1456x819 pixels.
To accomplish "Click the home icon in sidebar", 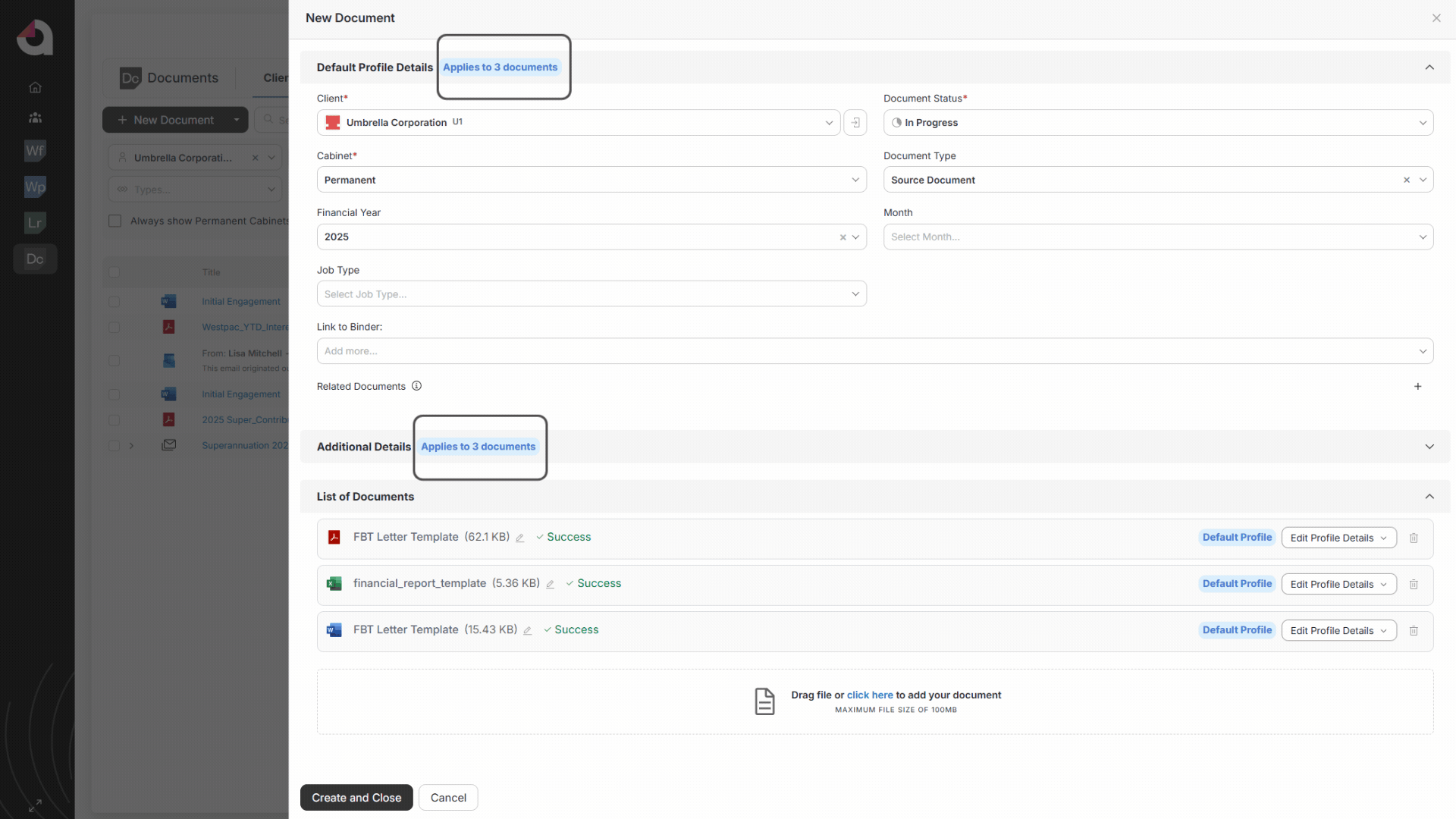I will 35,87.
